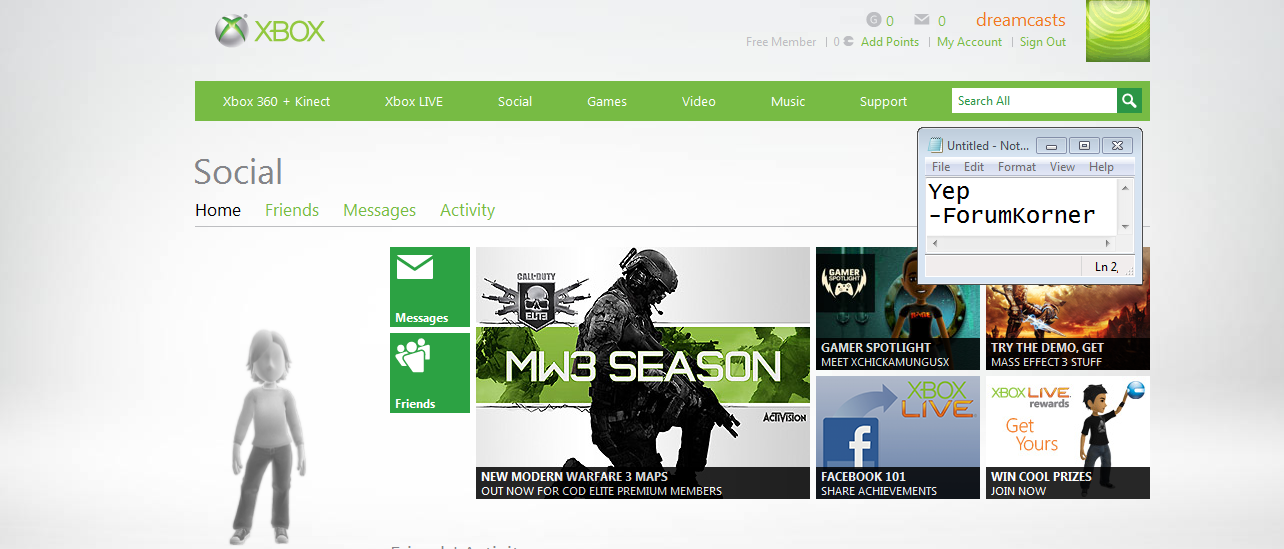The width and height of the screenshot is (1284, 549).
Task: Open Xbox LIVE Rewards Win Cool Prizes tile
Action: [1068, 437]
